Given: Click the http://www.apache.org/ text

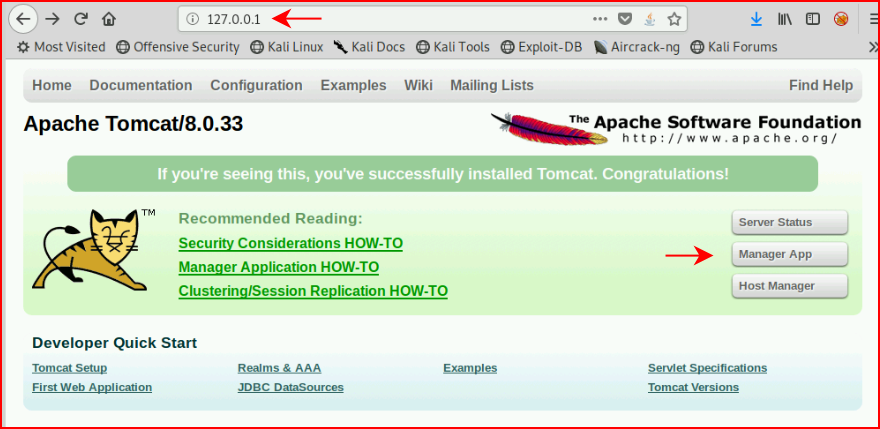Looking at the screenshot, I should pos(730,138).
